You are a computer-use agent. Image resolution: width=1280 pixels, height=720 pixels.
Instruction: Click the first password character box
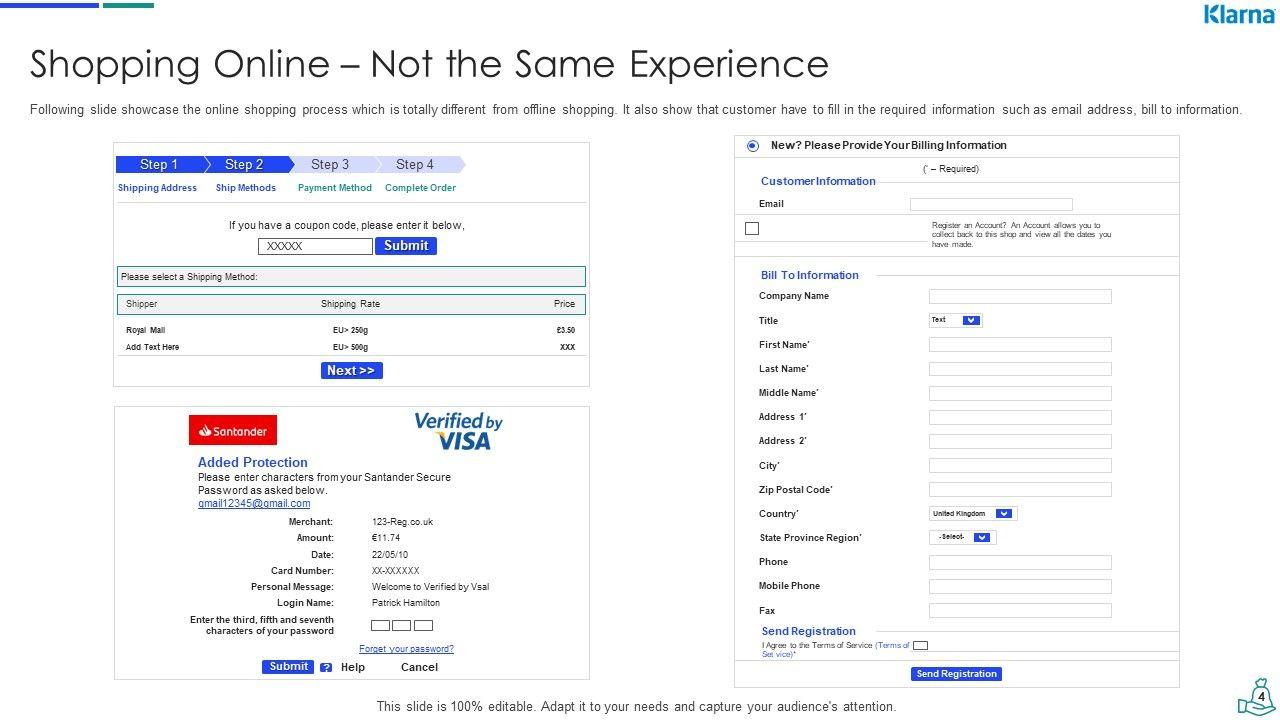click(381, 626)
